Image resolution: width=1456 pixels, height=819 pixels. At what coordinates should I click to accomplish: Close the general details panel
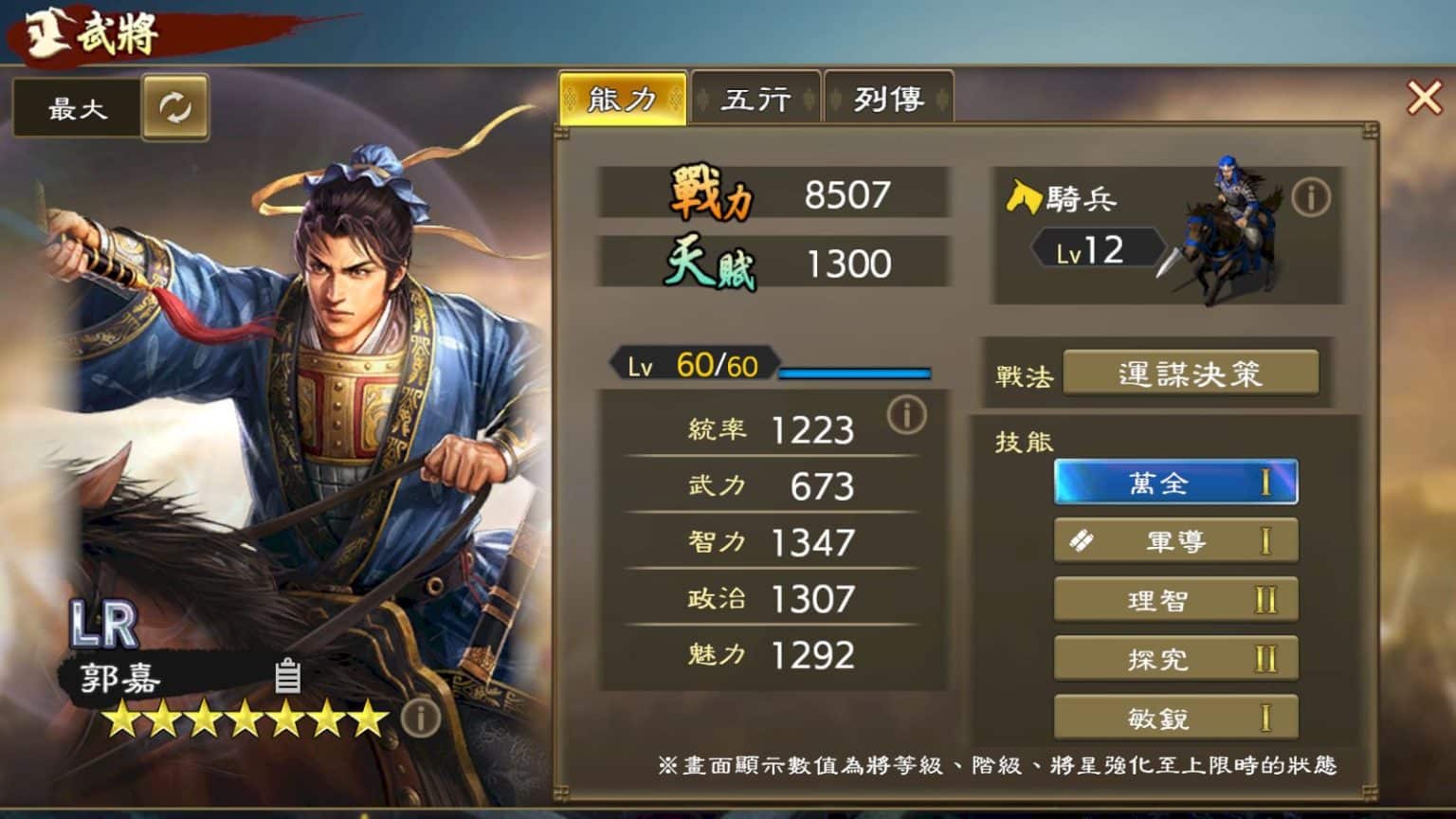pos(1424,97)
